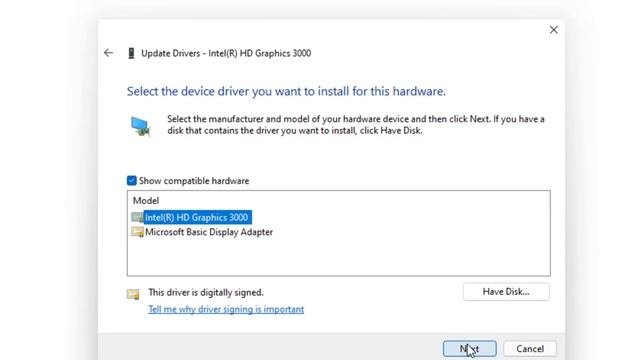This screenshot has width=640, height=360.
Task: Click the Model column header
Action: pos(146,200)
